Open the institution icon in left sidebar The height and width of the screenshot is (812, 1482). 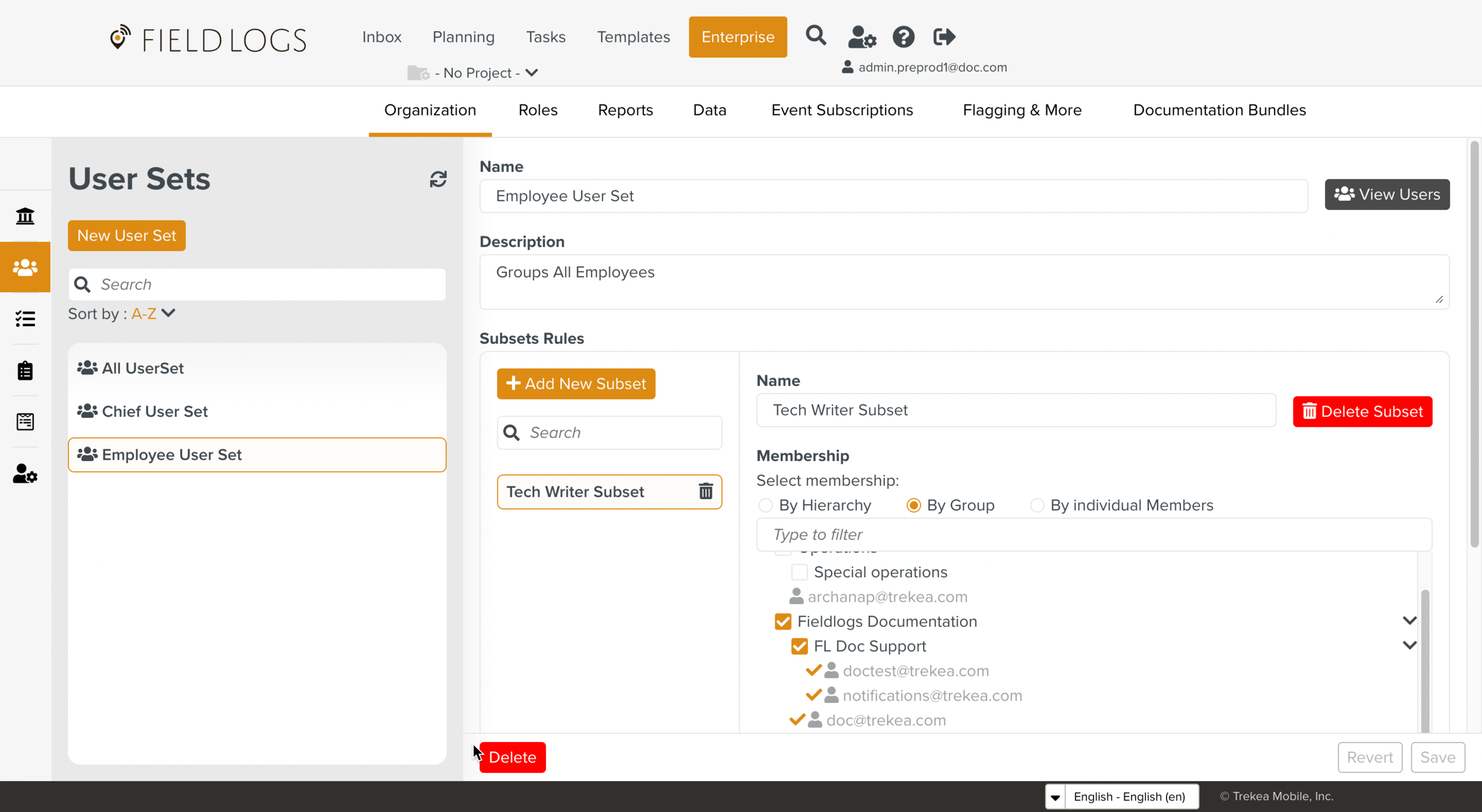(25, 216)
